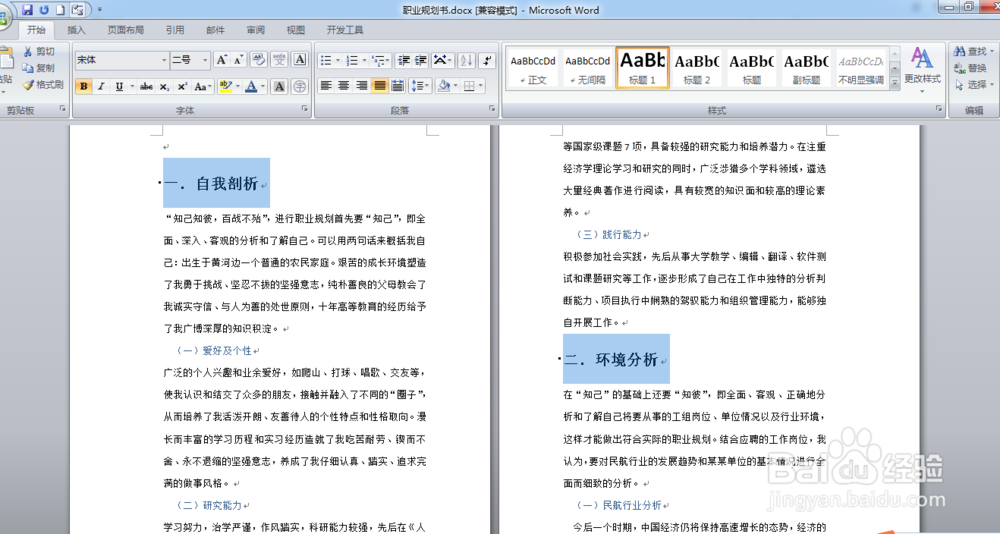Screen dimensions: 1000x534
Task: Click the heading 二．环境分析
Action: pyautogui.click(x=611, y=360)
